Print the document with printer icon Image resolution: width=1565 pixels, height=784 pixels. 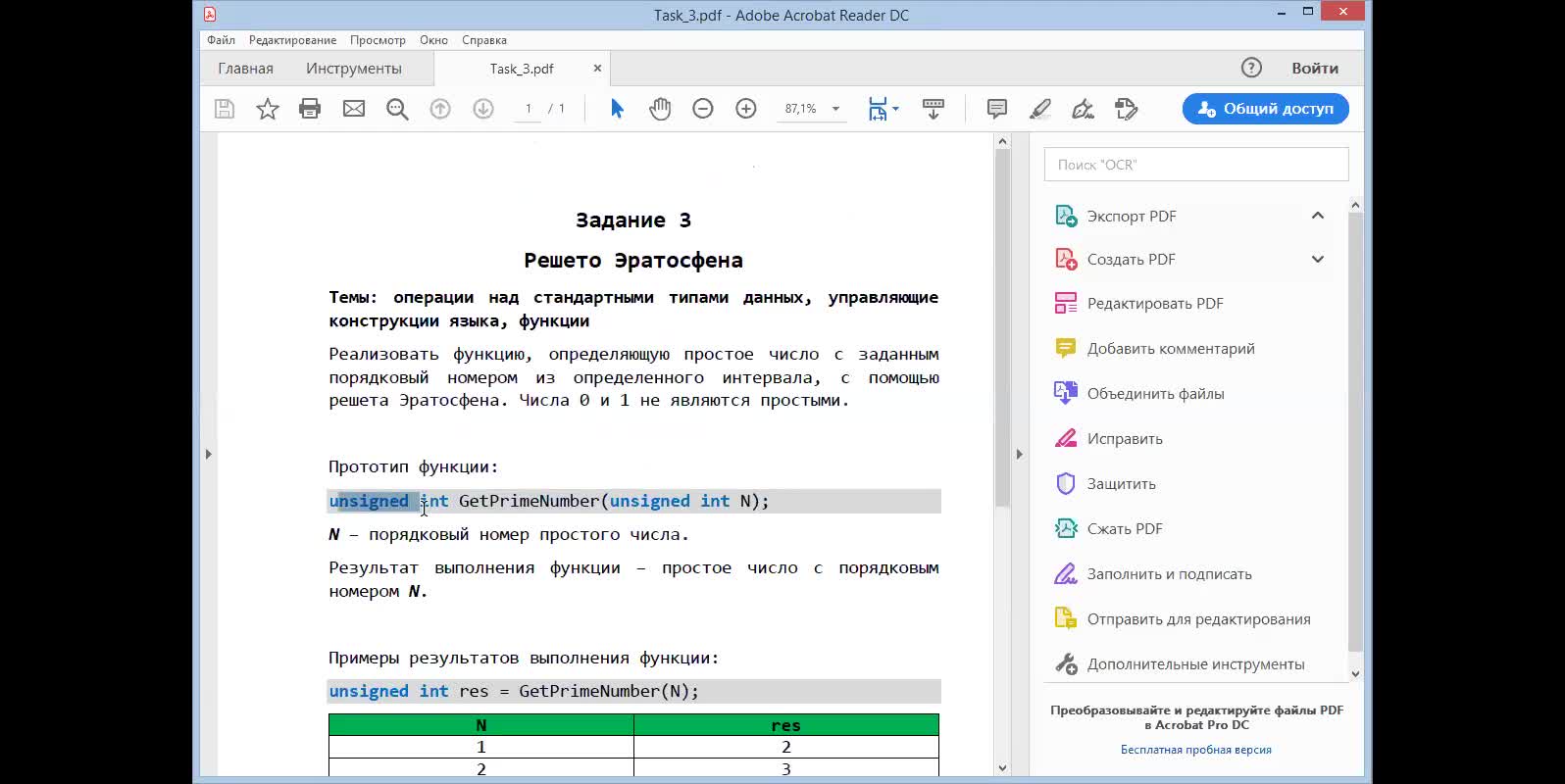click(x=310, y=109)
